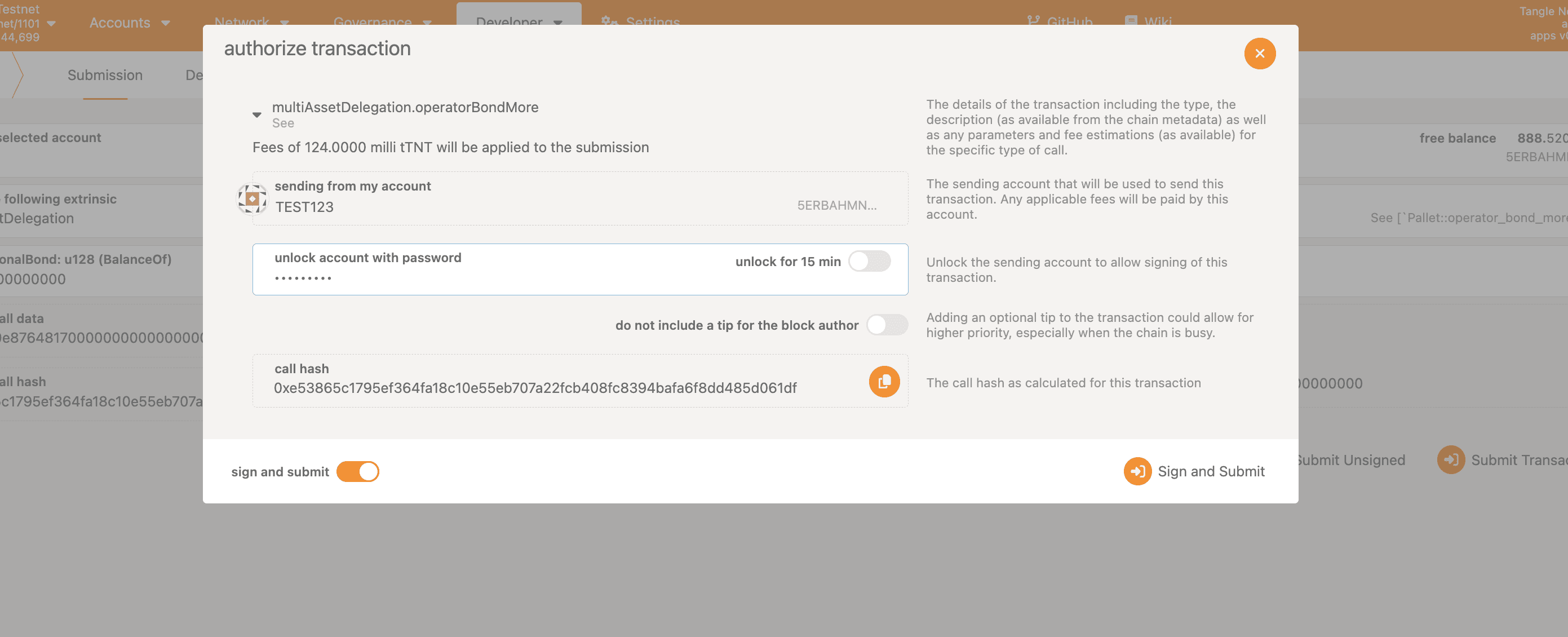The height and width of the screenshot is (637, 1568).
Task: Click Sign and Submit button
Action: (x=1193, y=471)
